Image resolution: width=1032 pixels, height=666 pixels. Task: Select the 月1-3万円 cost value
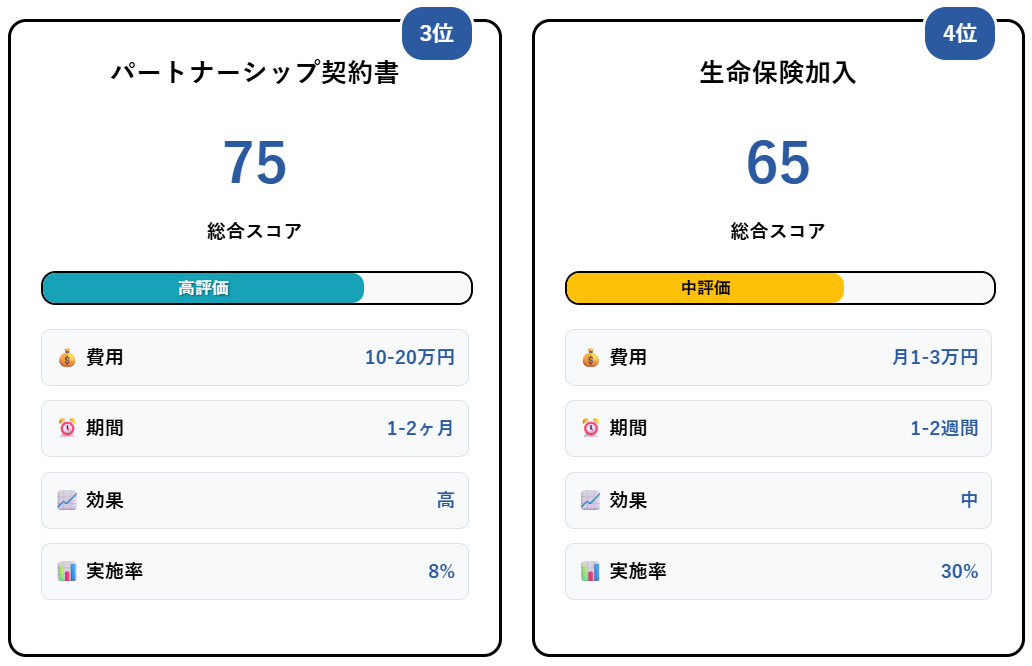935,357
